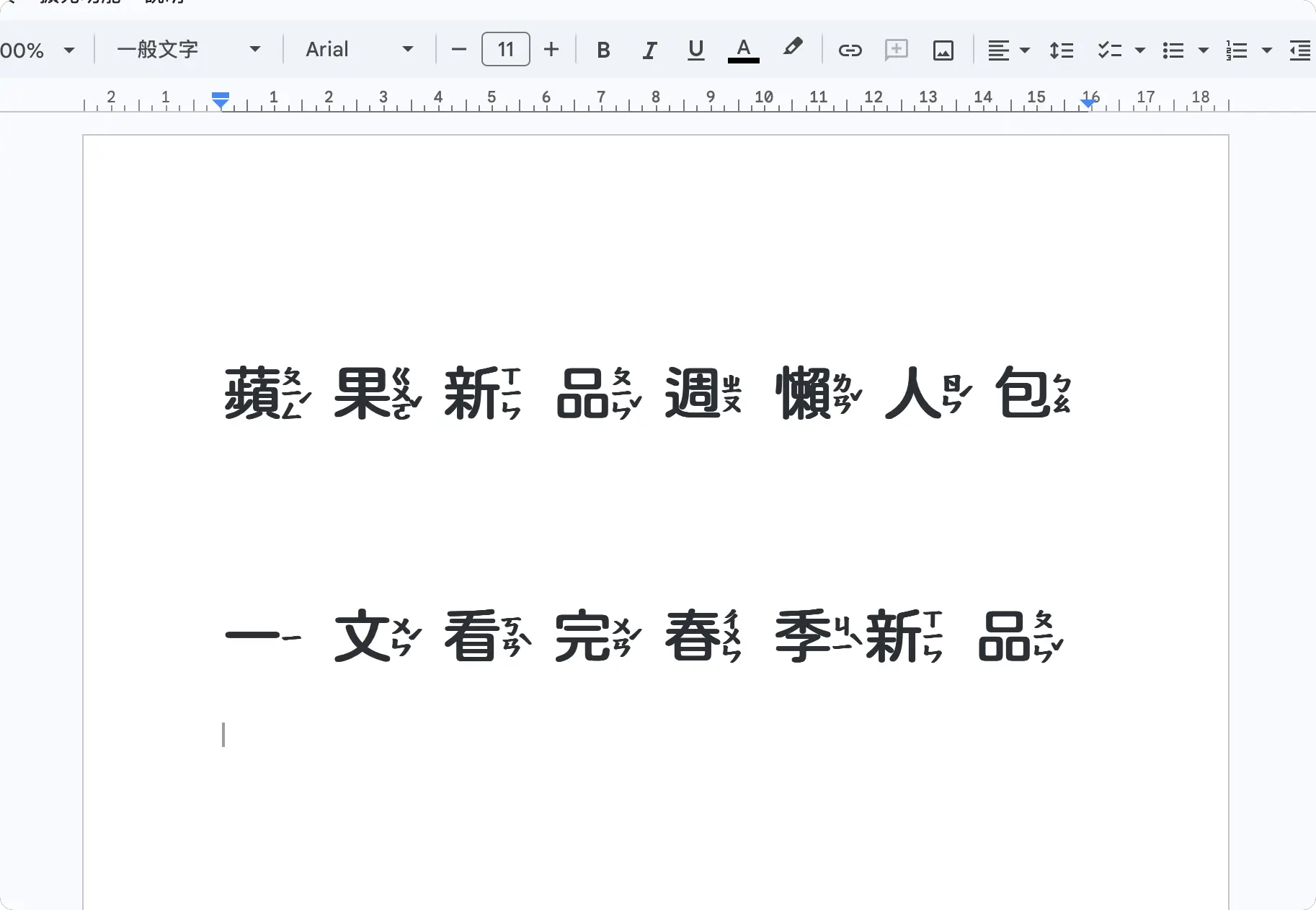Image resolution: width=1316 pixels, height=910 pixels.
Task: Open the 一般文字 paragraph style dropdown
Action: pos(189,49)
